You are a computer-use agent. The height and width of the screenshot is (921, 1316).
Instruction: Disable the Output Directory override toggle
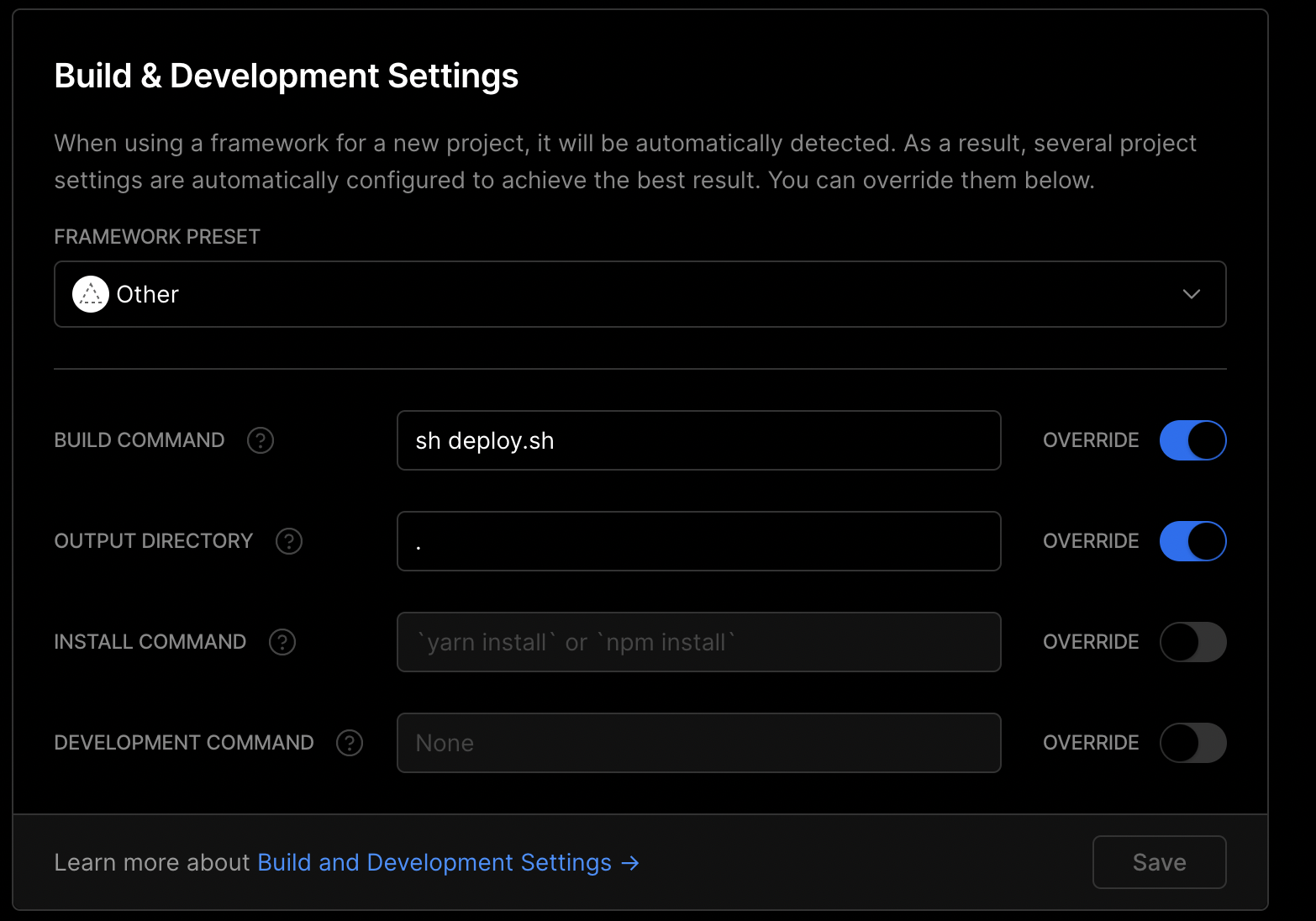(1192, 541)
